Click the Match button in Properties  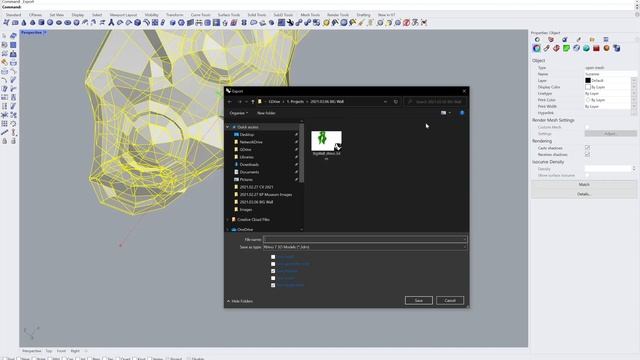click(584, 184)
